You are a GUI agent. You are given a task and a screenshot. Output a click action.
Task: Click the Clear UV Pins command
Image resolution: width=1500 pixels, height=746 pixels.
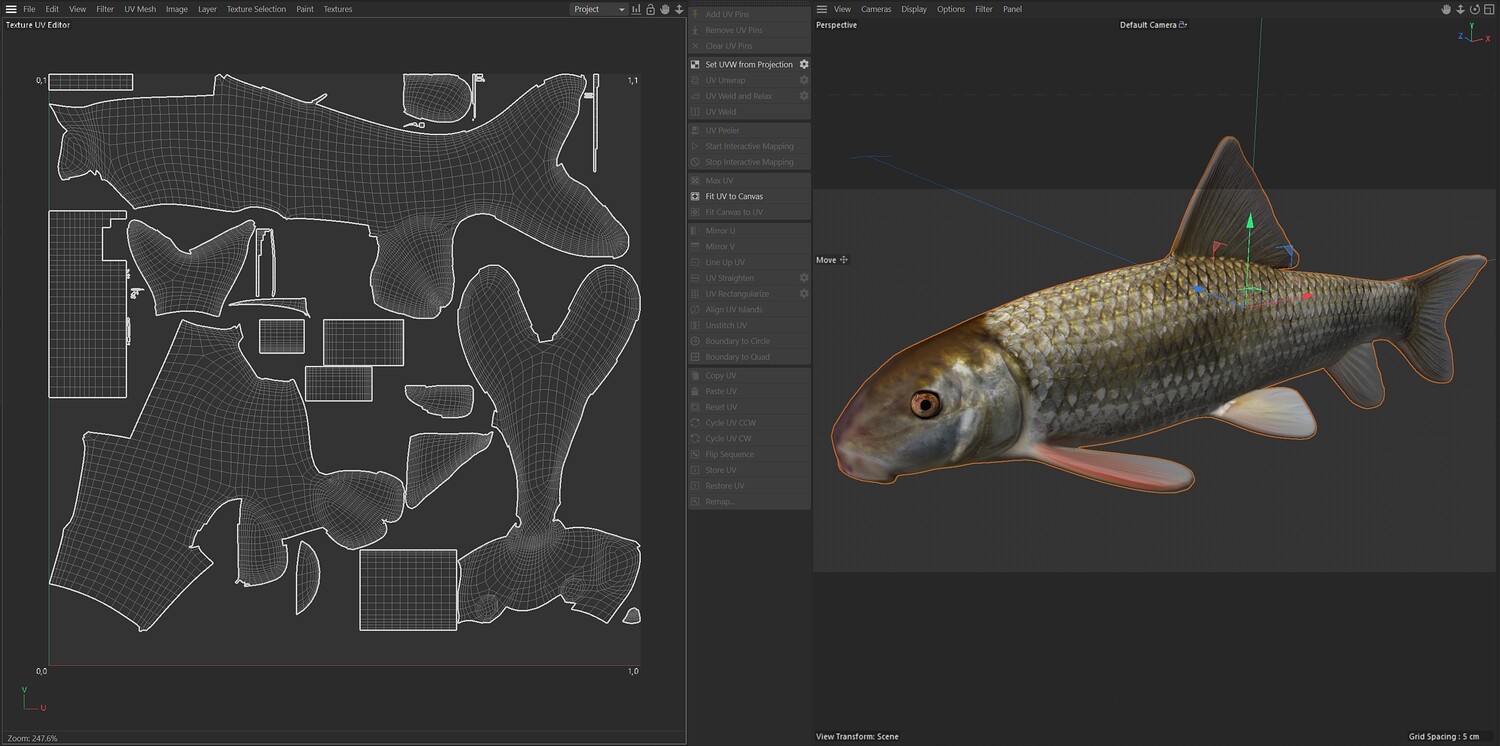point(749,46)
